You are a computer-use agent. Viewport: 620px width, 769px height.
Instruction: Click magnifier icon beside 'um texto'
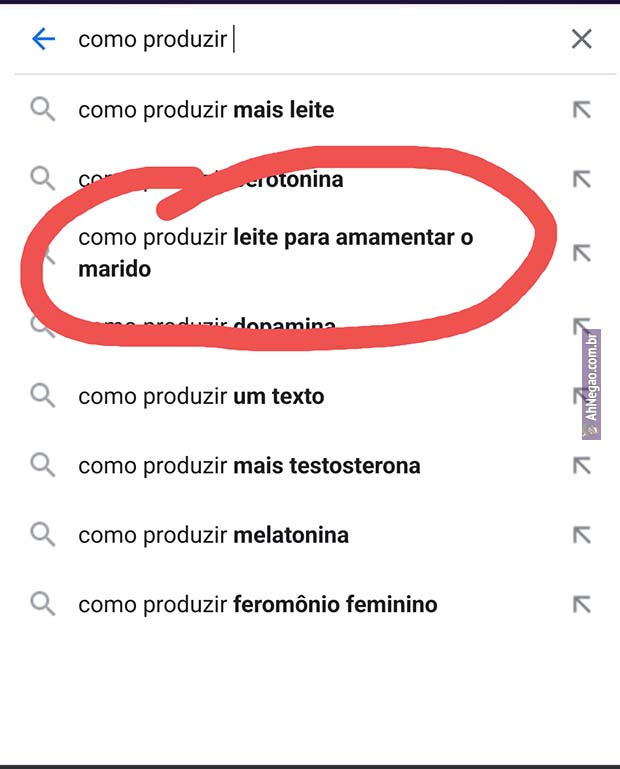click(x=43, y=395)
